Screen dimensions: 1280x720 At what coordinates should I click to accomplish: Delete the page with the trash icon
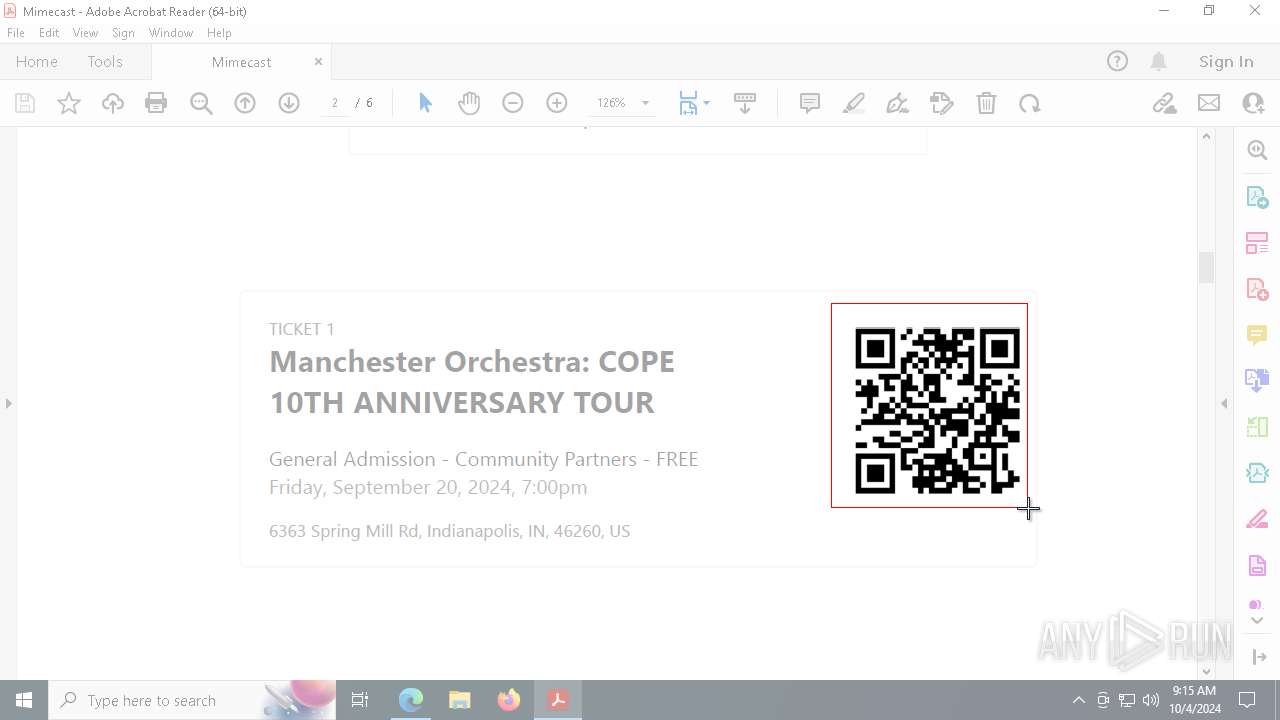[x=986, y=103]
